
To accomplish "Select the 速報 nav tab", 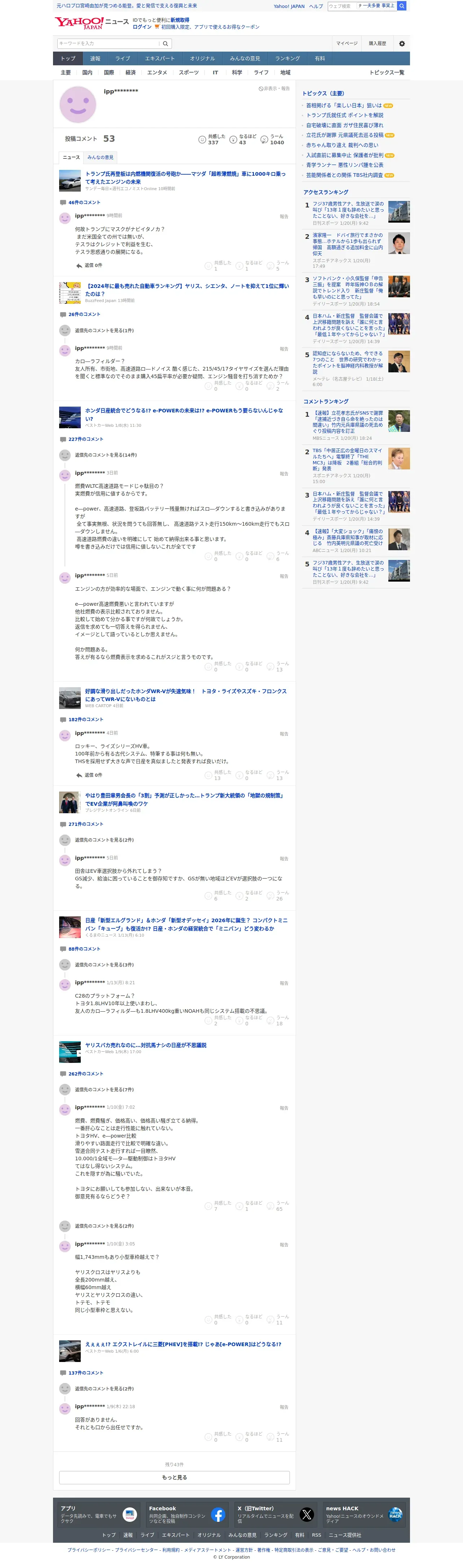I will [x=96, y=58].
